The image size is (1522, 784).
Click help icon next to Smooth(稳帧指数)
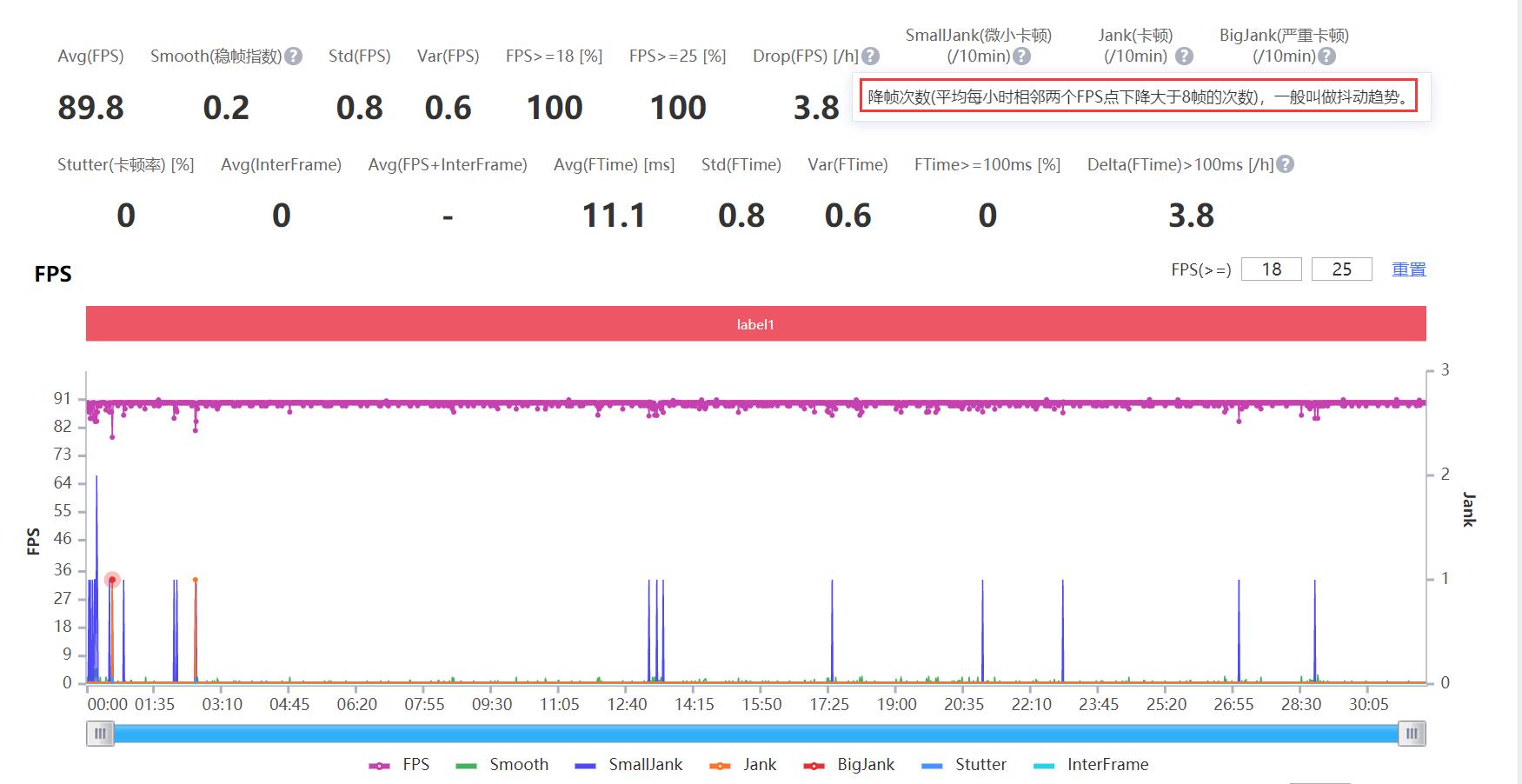294,56
